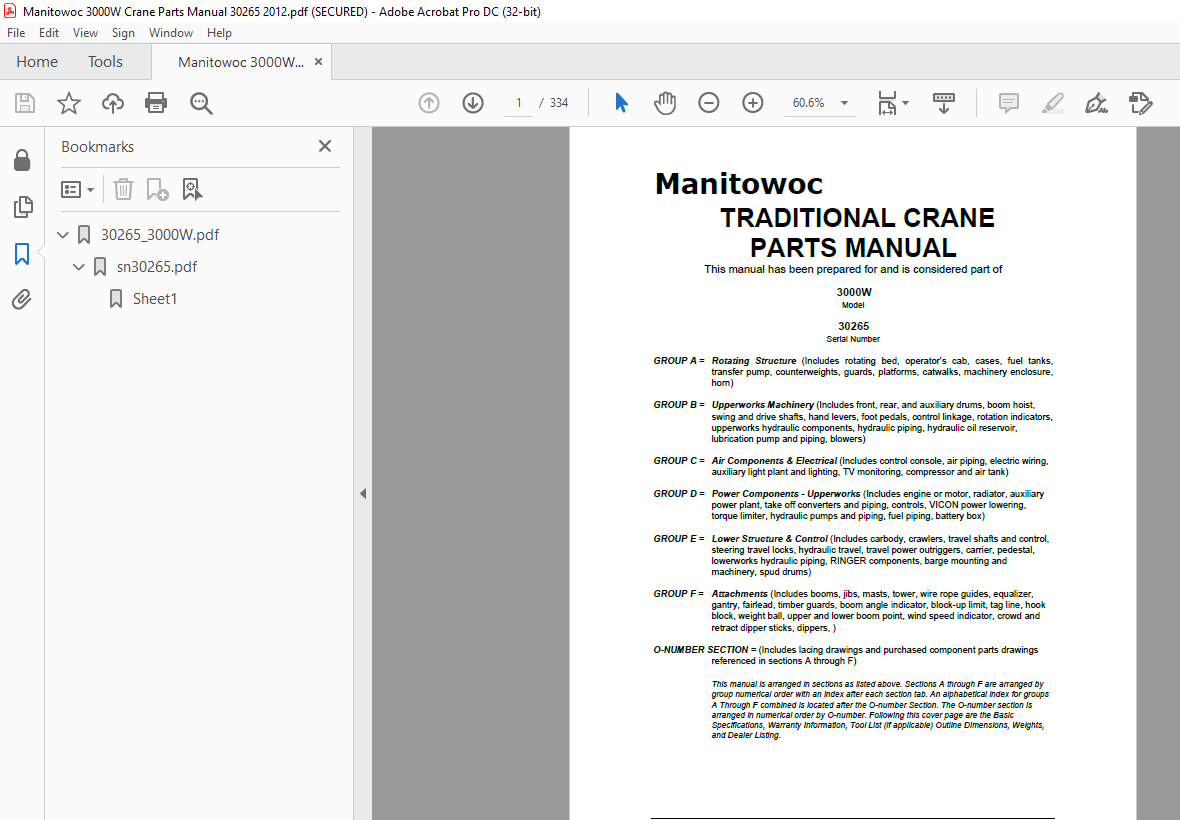
Task: Print the document using the printer icon
Action: tap(156, 103)
